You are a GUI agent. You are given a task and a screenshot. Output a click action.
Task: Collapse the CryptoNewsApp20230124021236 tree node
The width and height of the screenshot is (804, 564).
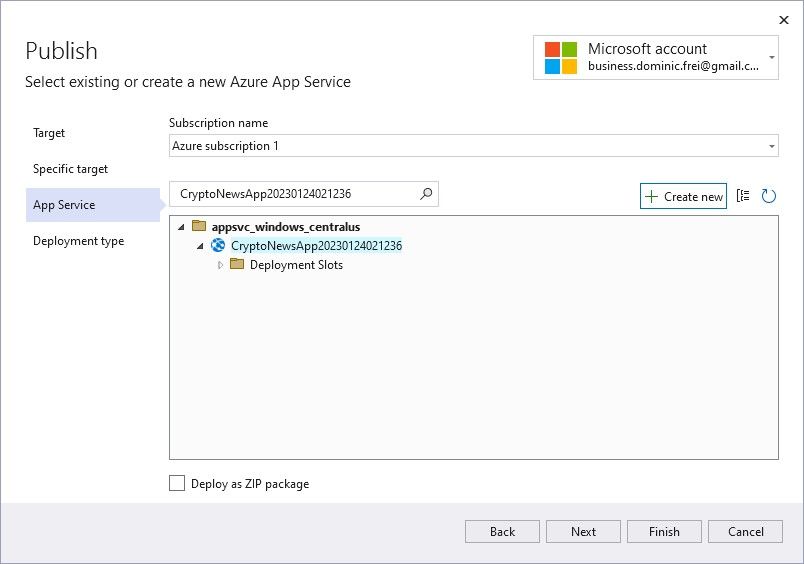[200, 246]
